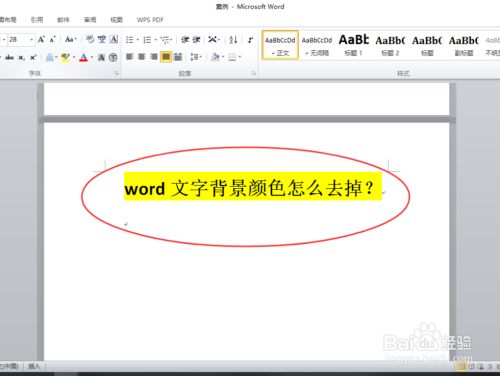Open the Borders dropdown arrow
Viewport: 500px width, 376px height.
(239, 57)
